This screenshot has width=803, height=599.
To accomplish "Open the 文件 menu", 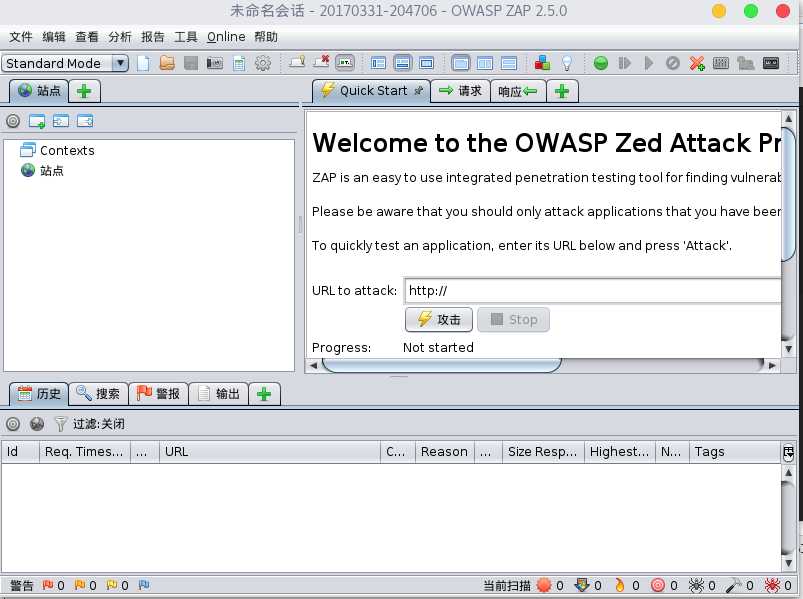I will [20, 37].
